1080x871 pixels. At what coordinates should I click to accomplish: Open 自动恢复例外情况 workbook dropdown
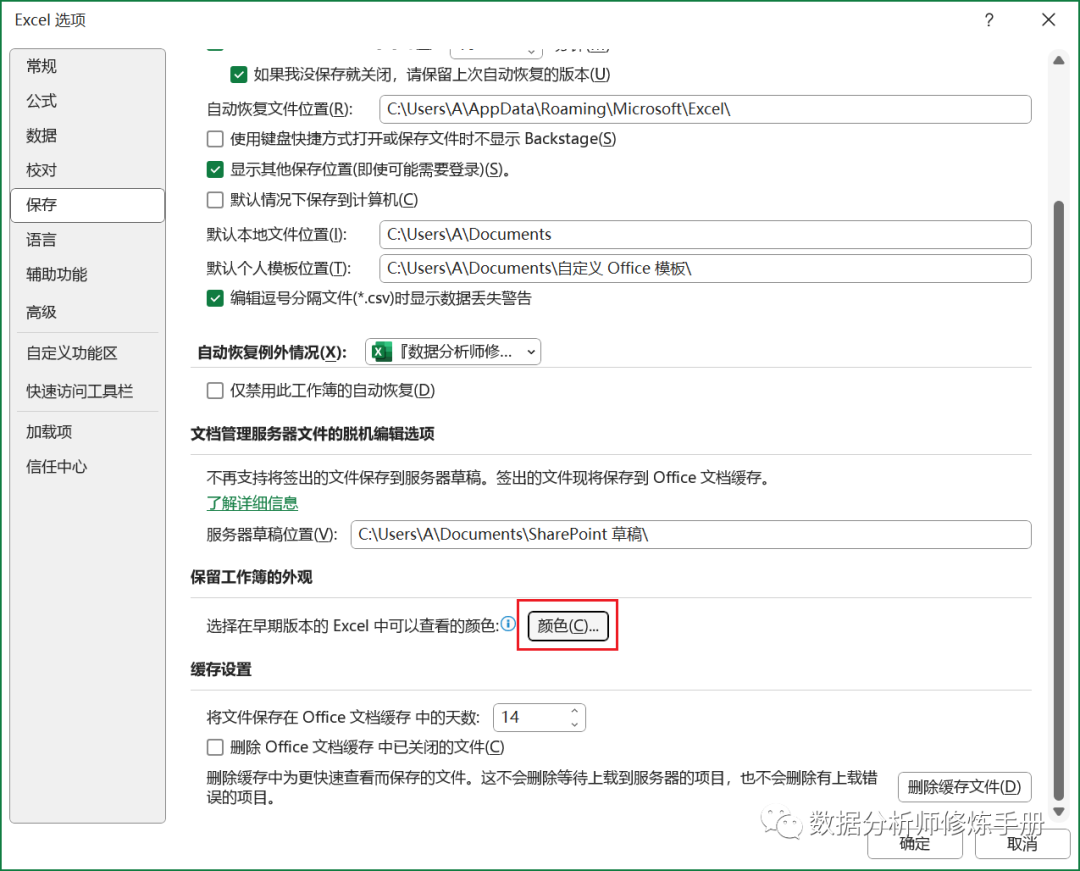tap(453, 352)
